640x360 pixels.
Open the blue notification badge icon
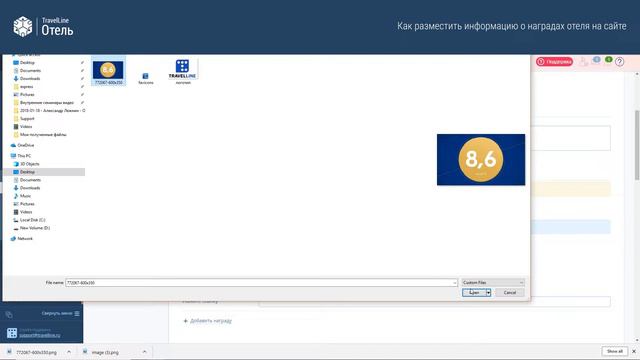[596, 60]
